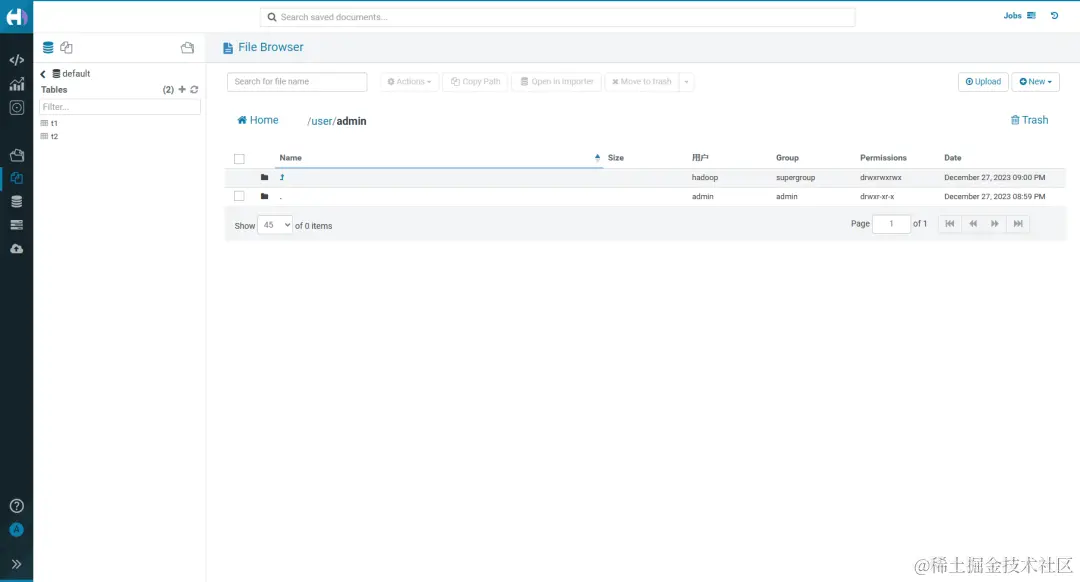The height and width of the screenshot is (582, 1080).
Task: Open query history icon in header
Action: (1054, 15)
